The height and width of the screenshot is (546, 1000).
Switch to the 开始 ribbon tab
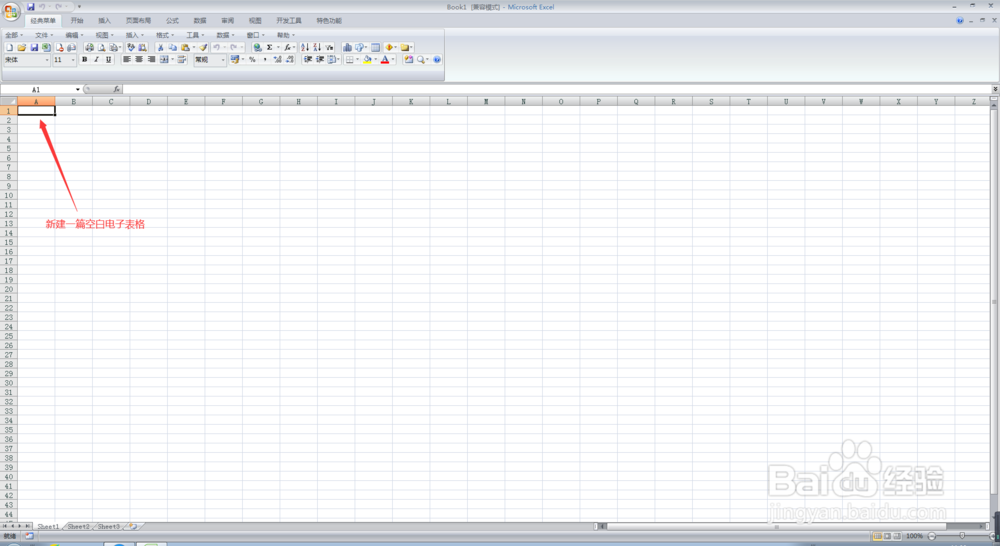pos(77,20)
